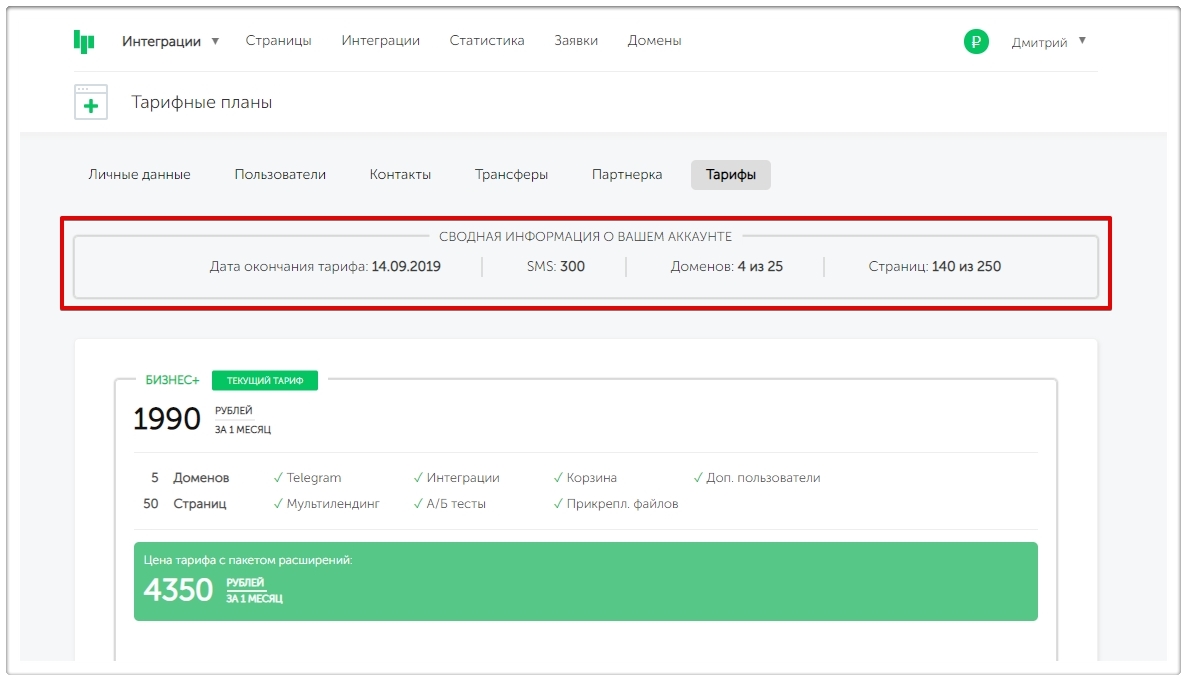The height and width of the screenshot is (680, 1187).
Task: Click the 4350 rubles extension package banner
Action: click(x=585, y=581)
